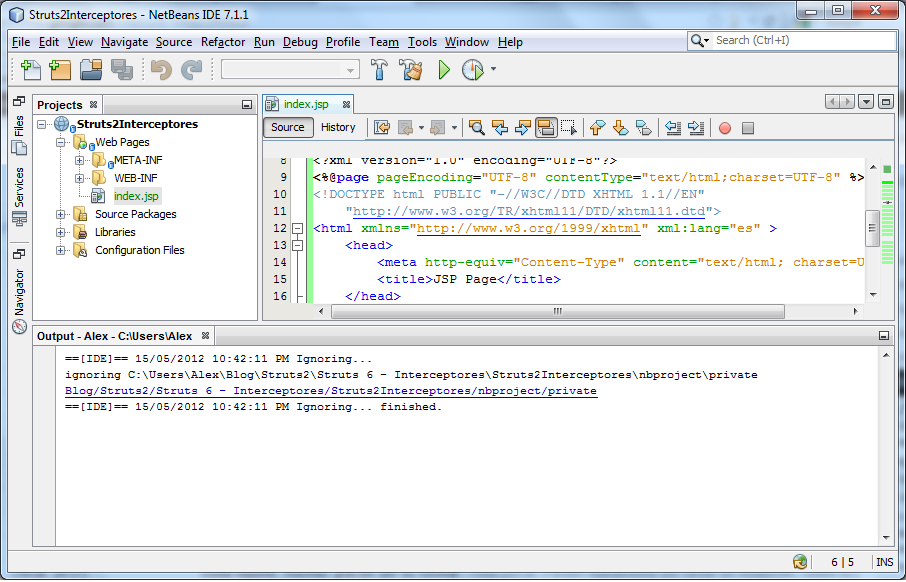Image resolution: width=906 pixels, height=582 pixels.
Task: Expand the Source Packages node
Action: pyautogui.click(x=62, y=213)
